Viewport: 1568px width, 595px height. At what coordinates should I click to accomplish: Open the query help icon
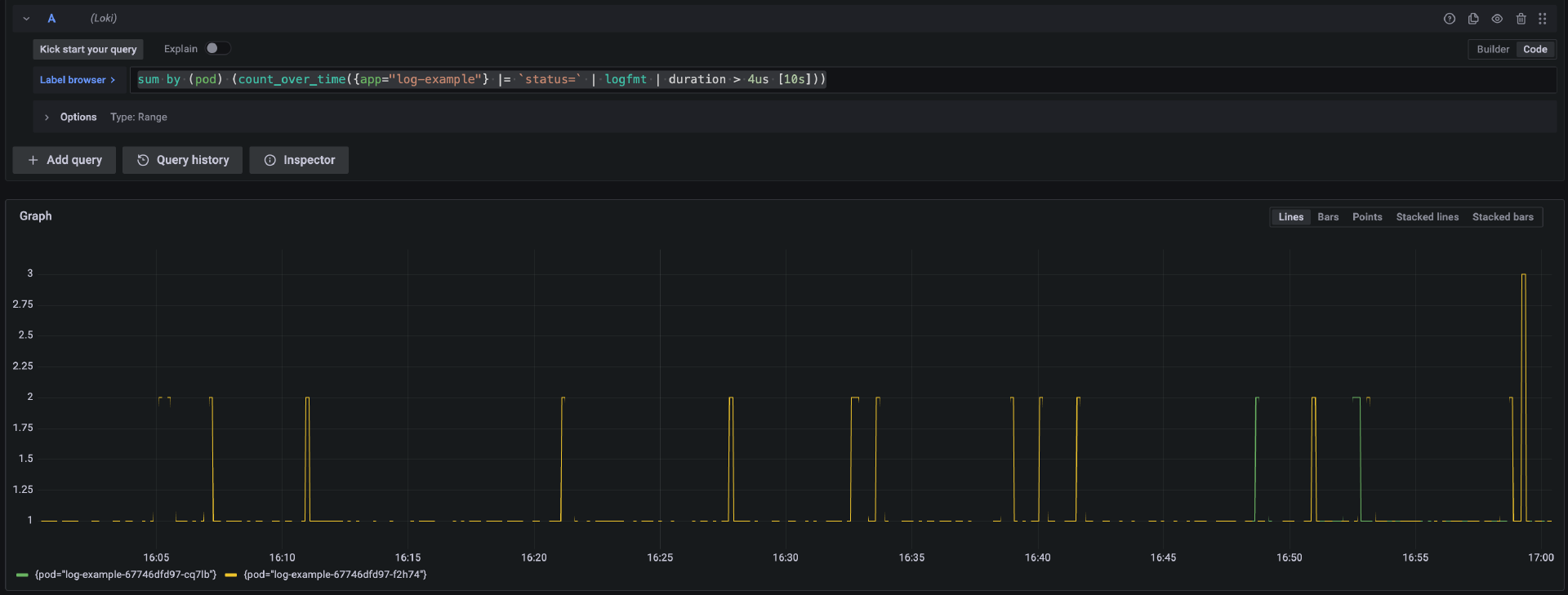click(1449, 19)
